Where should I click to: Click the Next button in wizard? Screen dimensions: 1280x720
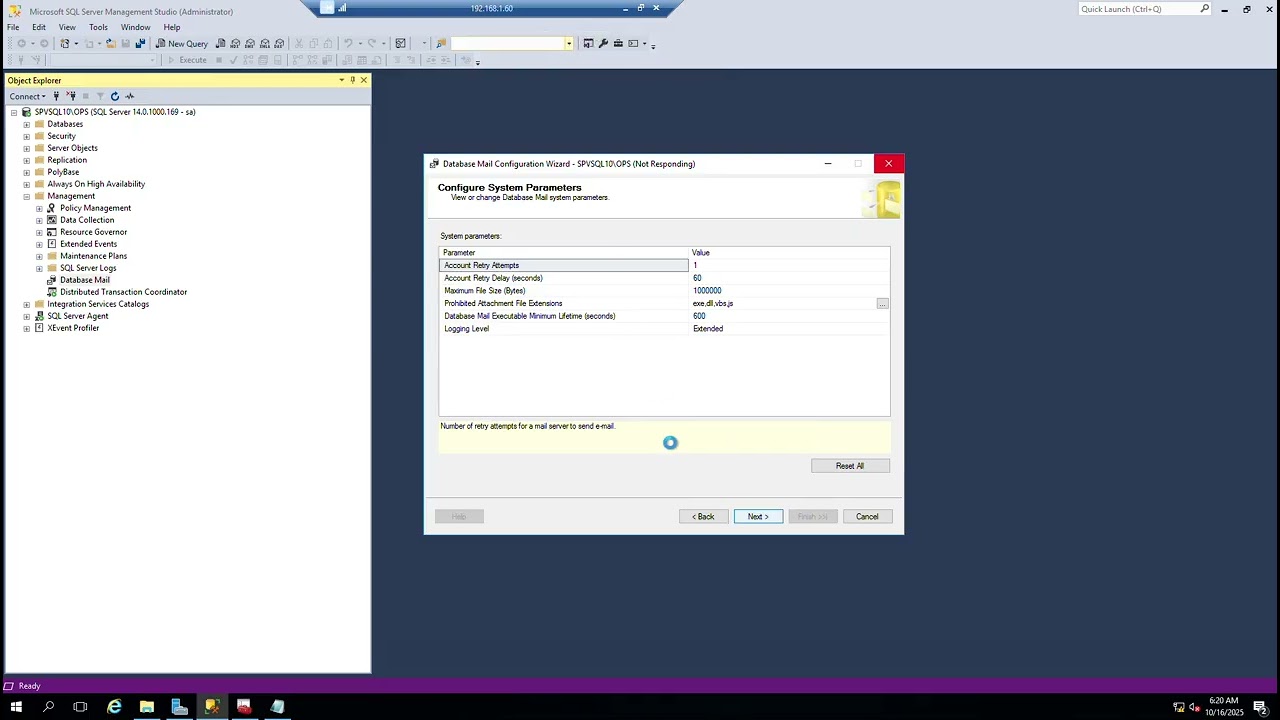pyautogui.click(x=758, y=517)
